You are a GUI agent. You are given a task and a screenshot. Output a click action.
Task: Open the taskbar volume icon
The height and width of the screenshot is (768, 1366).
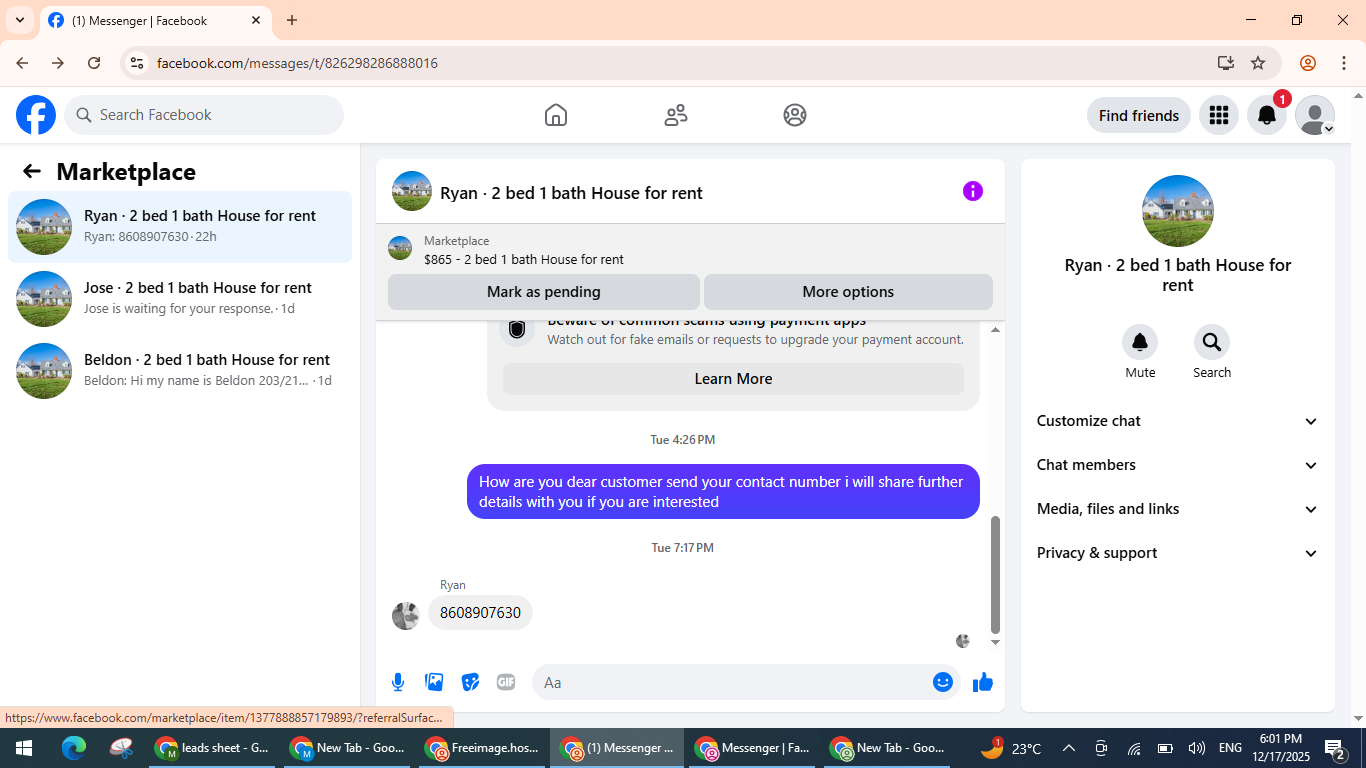1196,748
